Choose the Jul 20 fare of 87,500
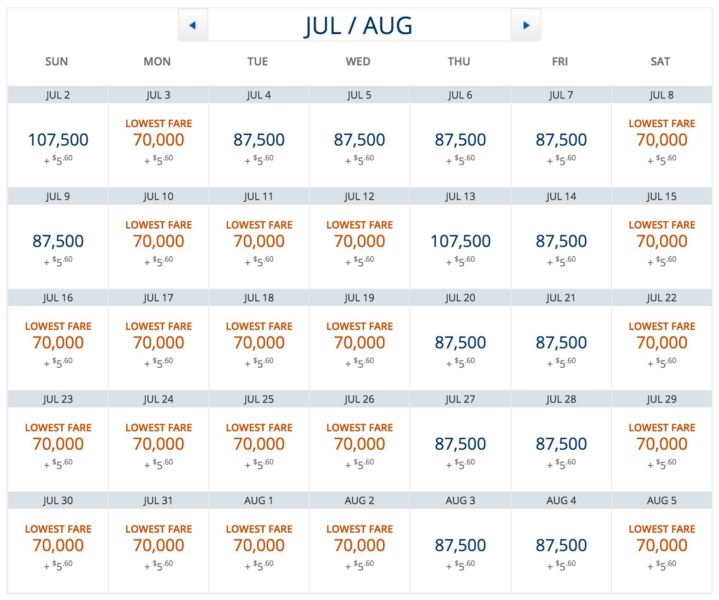The image size is (719, 600). [x=460, y=343]
